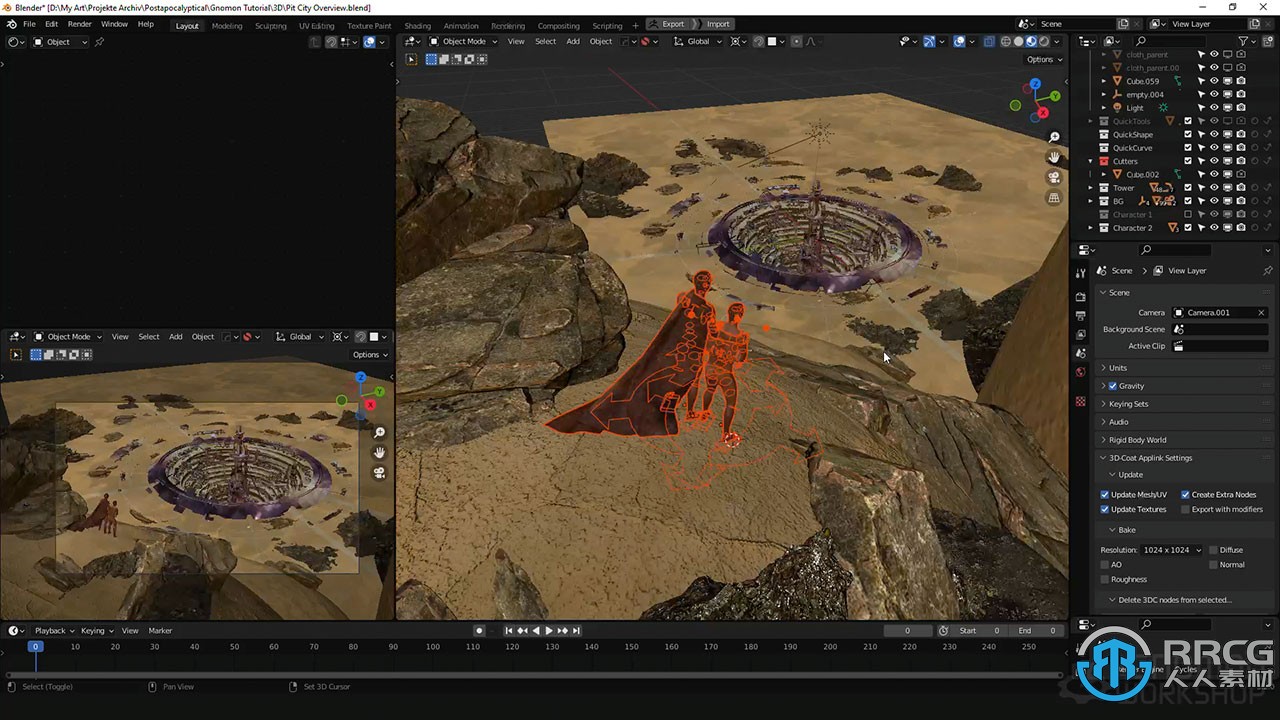Open Global transform orientation dropdown in main viewport
The image size is (1280, 720).
[x=697, y=41]
